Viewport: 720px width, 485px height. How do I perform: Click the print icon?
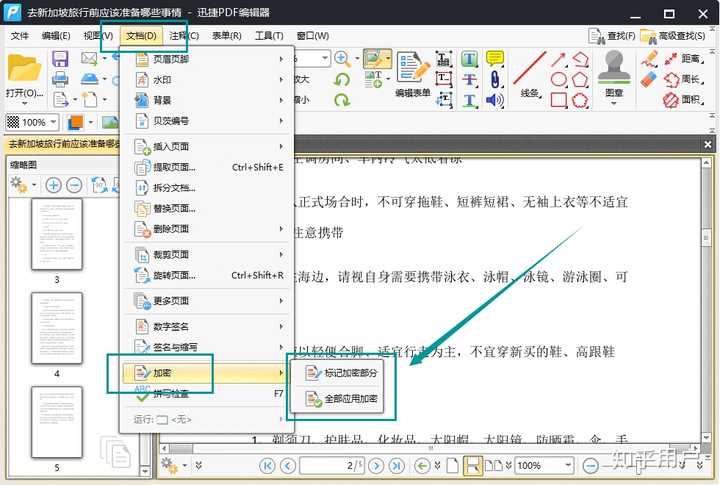[60, 79]
